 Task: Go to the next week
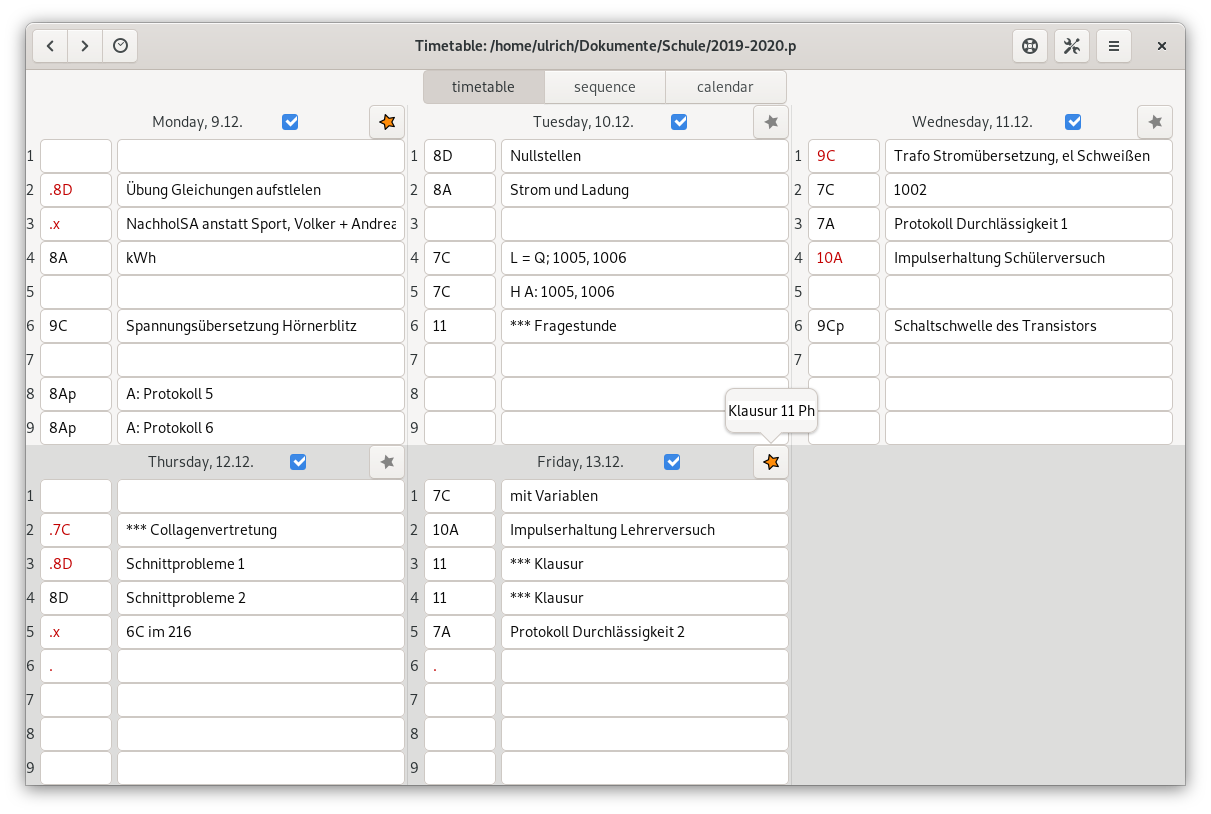click(85, 46)
